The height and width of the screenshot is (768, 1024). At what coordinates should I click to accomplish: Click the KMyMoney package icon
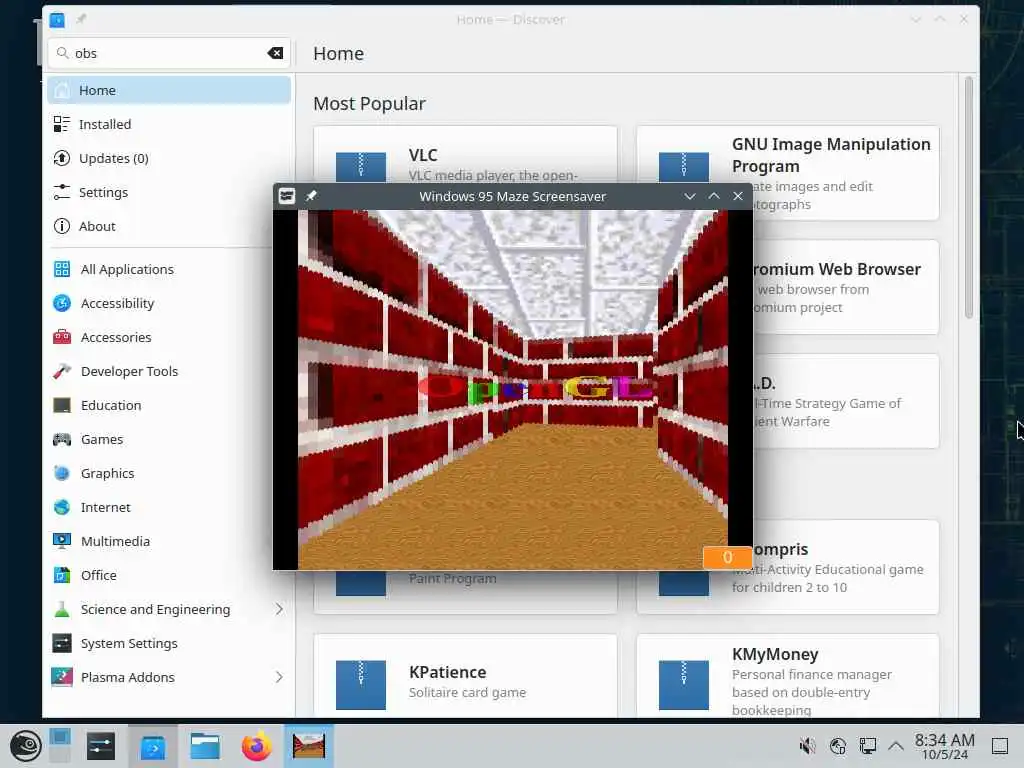pos(684,685)
